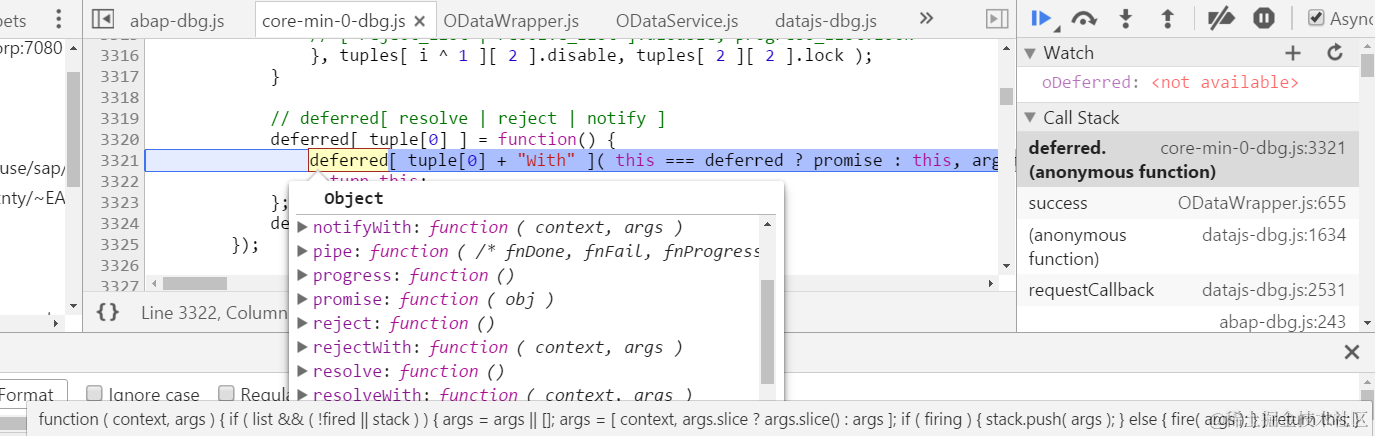Set breakpoint on line 3321
Image resolution: width=1375 pixels, height=436 pixels.
(119, 160)
